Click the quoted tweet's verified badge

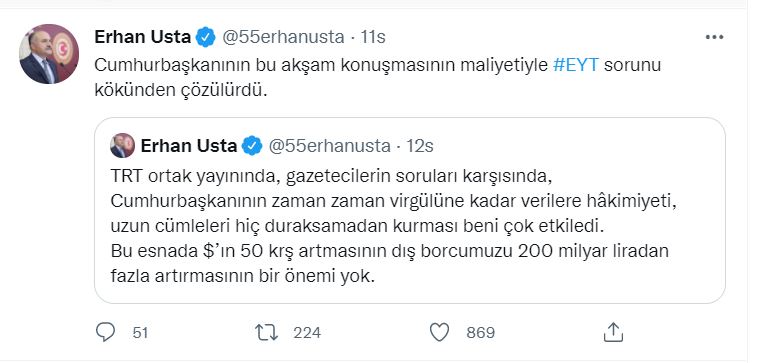[x=252, y=145]
